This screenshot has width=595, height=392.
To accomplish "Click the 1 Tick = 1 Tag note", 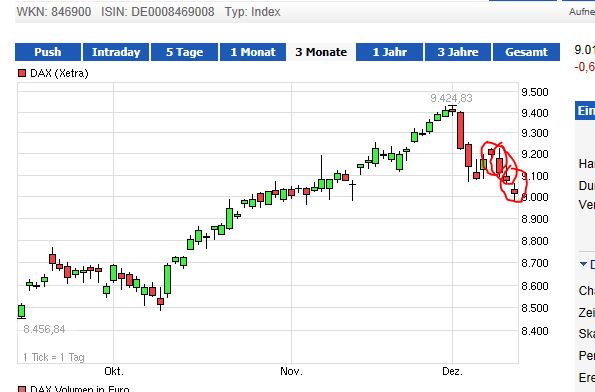I will tap(54, 357).
